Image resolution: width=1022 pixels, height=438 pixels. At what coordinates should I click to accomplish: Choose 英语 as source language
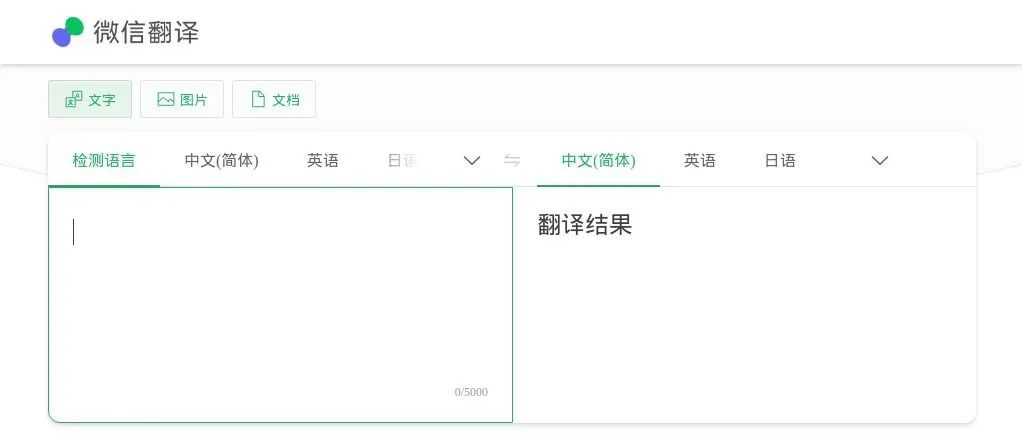323,160
